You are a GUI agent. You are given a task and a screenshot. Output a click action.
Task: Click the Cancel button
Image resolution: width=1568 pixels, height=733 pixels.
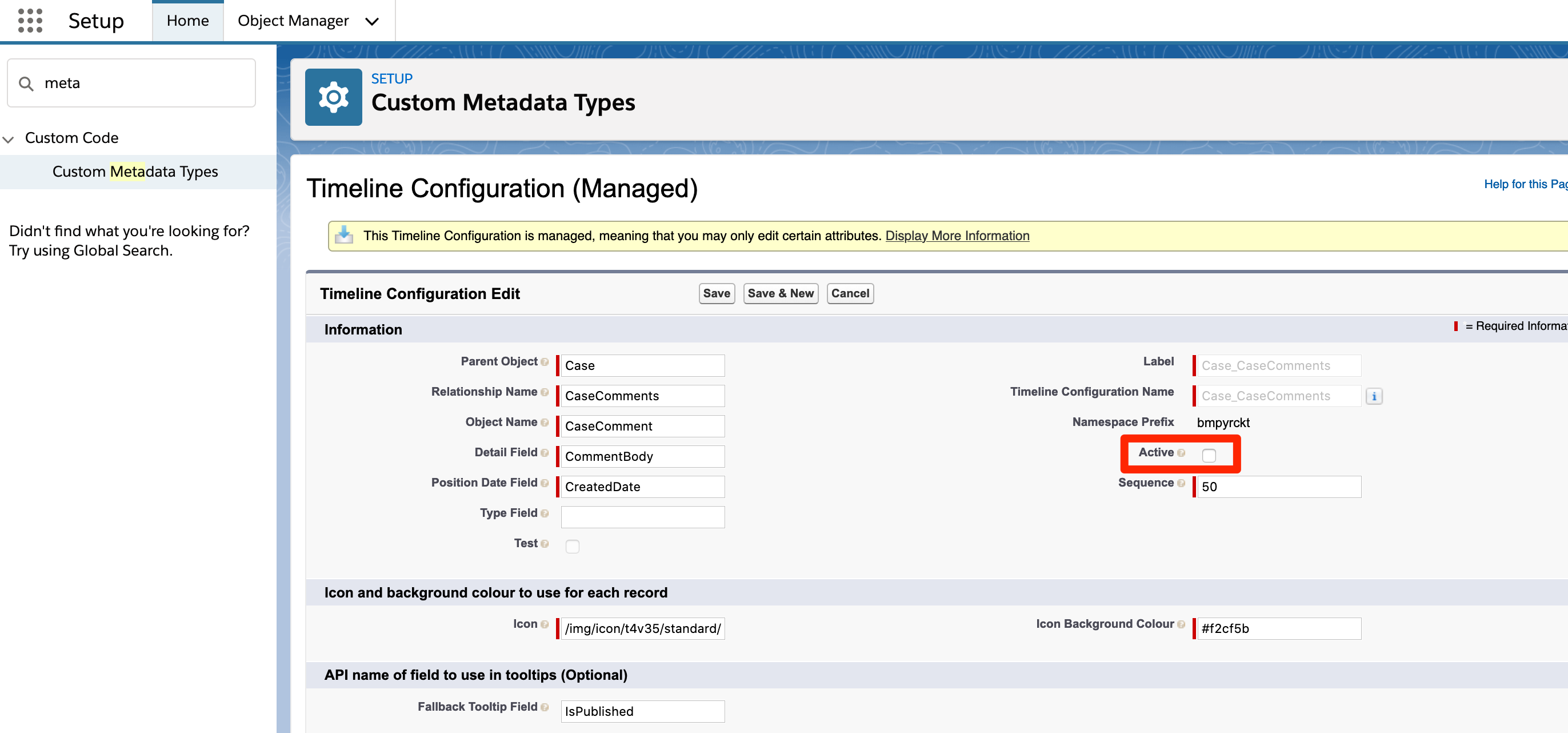[x=850, y=293]
